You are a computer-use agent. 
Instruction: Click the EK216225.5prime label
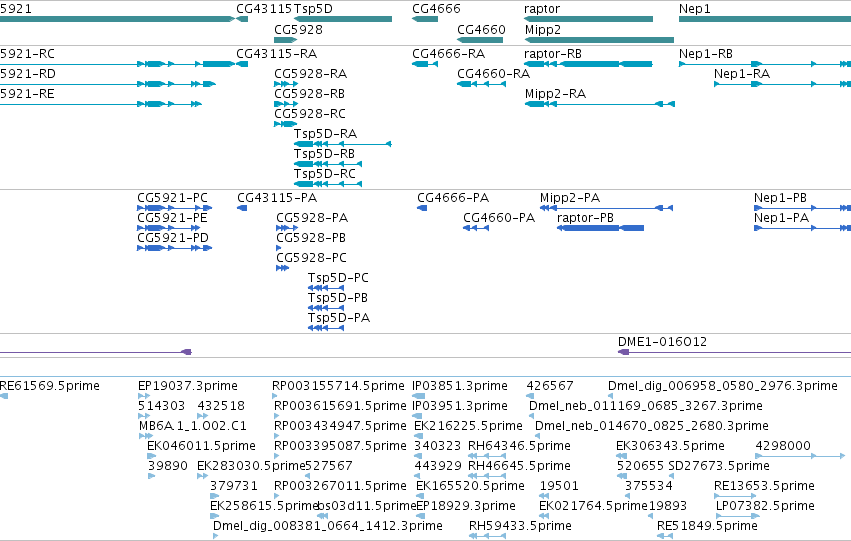click(x=468, y=426)
